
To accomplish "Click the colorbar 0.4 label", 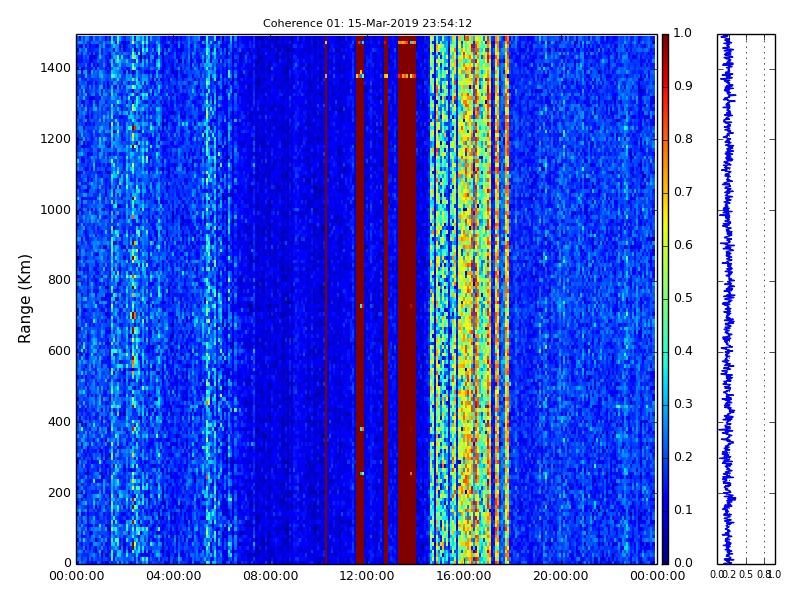I will (x=683, y=352).
